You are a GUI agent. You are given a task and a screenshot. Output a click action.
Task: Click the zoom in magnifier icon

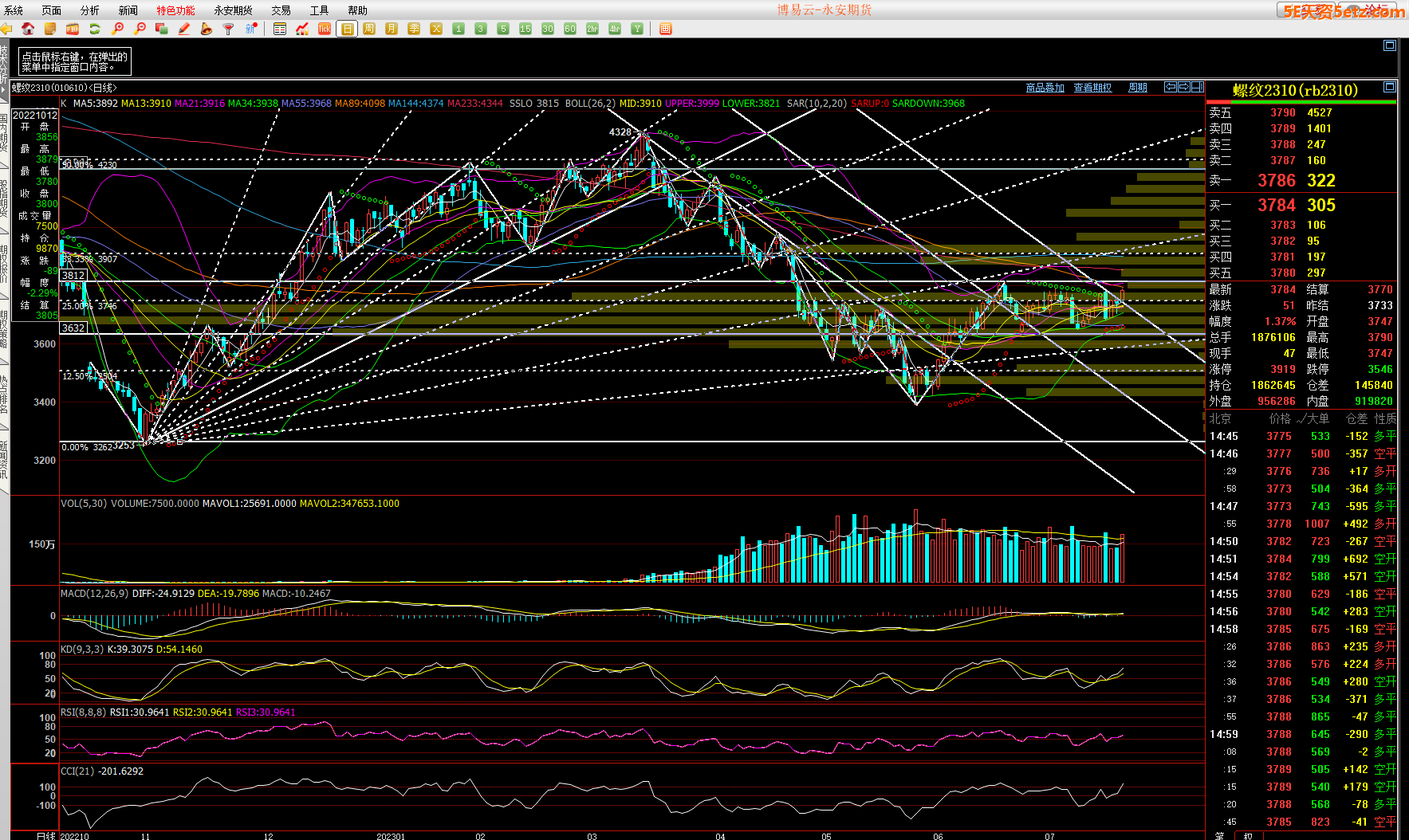pos(117,29)
